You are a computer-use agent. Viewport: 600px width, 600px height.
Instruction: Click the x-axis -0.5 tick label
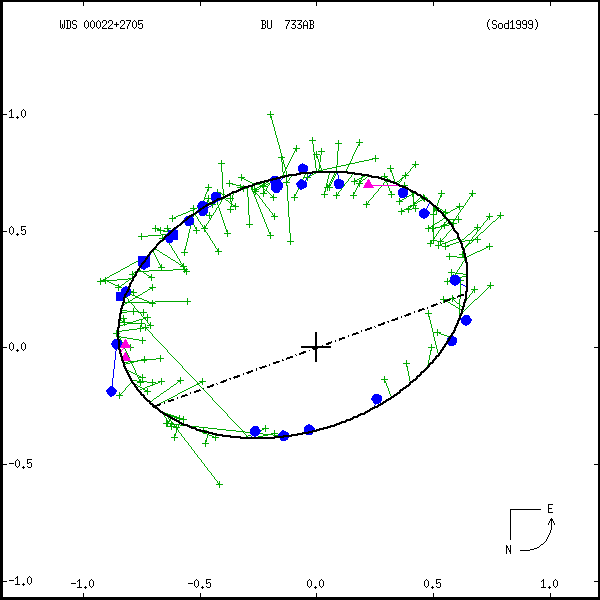(x=200, y=584)
